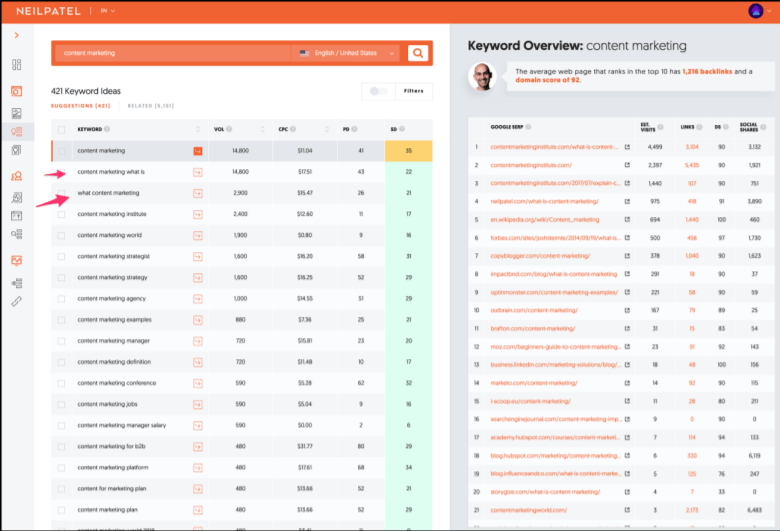Click the yellow SD 35 cell
The image size is (780, 531).
point(408,151)
